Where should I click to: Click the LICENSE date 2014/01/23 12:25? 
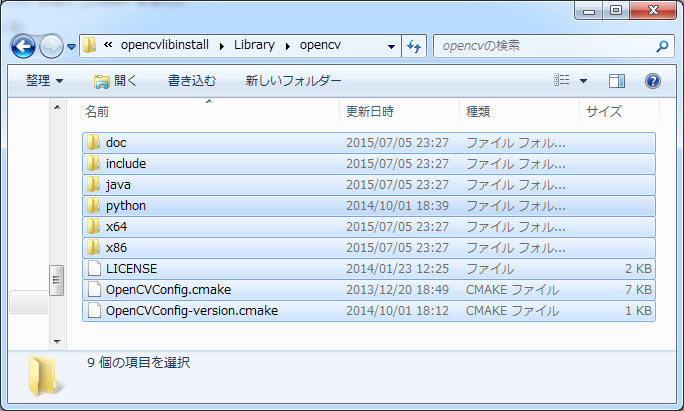pyautogui.click(x=397, y=268)
